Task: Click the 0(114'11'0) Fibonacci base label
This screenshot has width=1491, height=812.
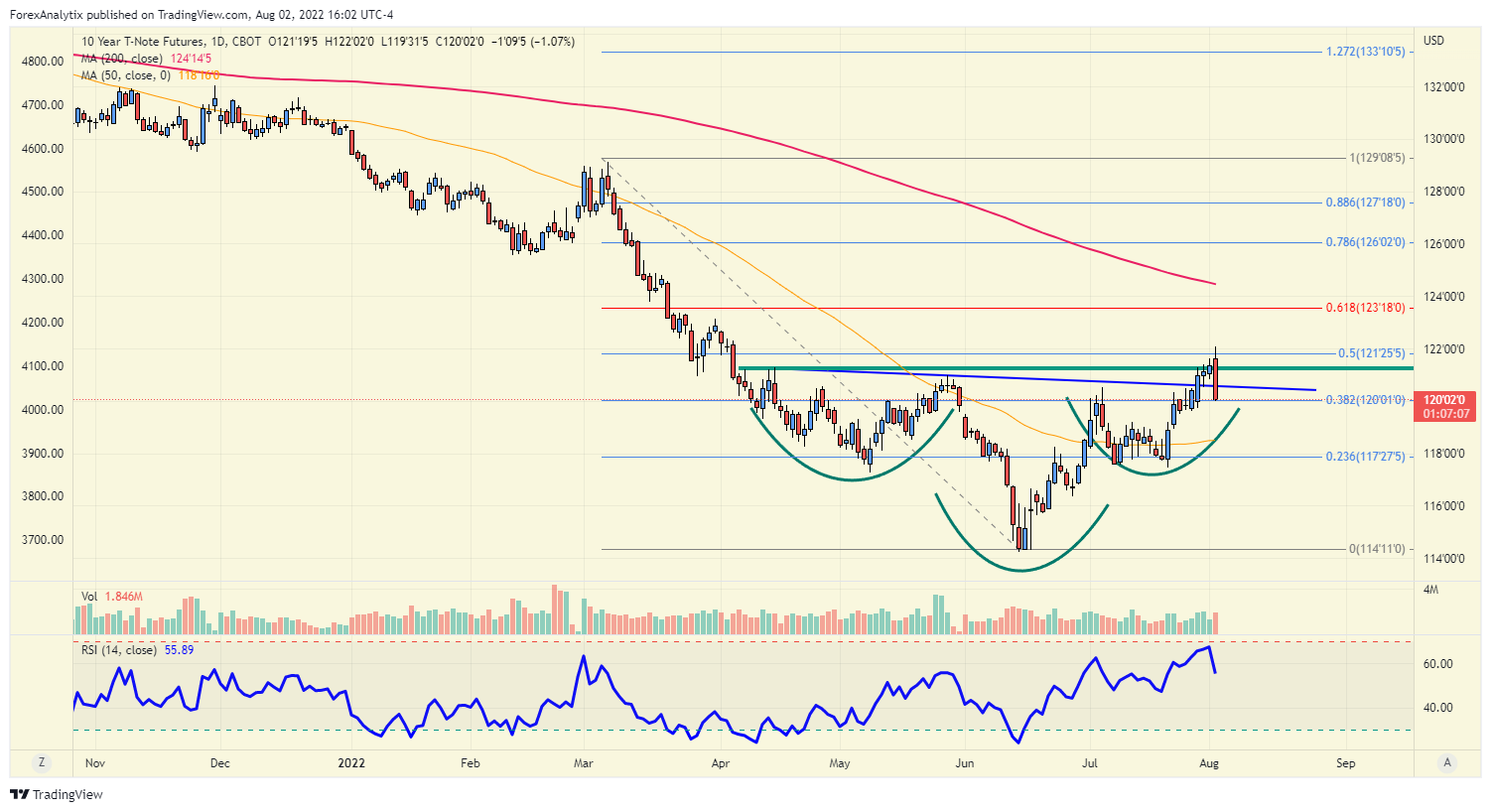Action: (1377, 549)
